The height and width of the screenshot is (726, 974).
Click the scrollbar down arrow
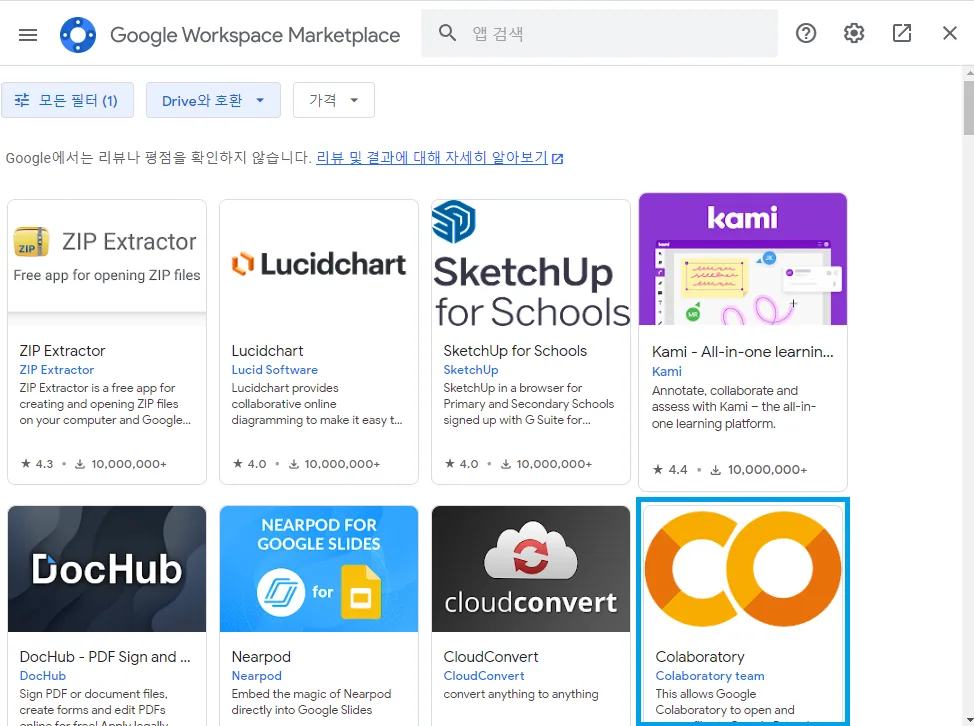[969, 719]
